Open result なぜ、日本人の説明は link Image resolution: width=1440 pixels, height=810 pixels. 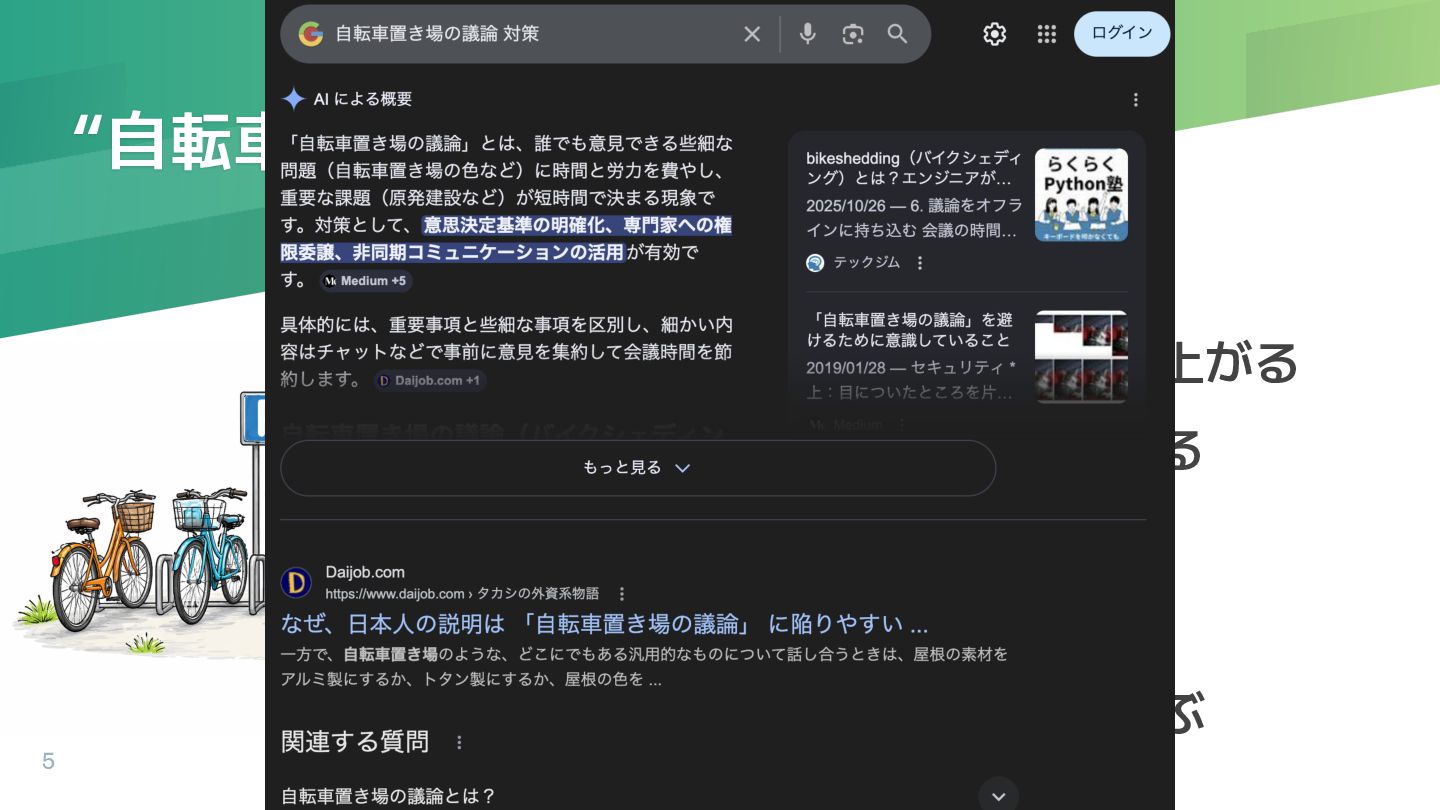[x=604, y=625]
